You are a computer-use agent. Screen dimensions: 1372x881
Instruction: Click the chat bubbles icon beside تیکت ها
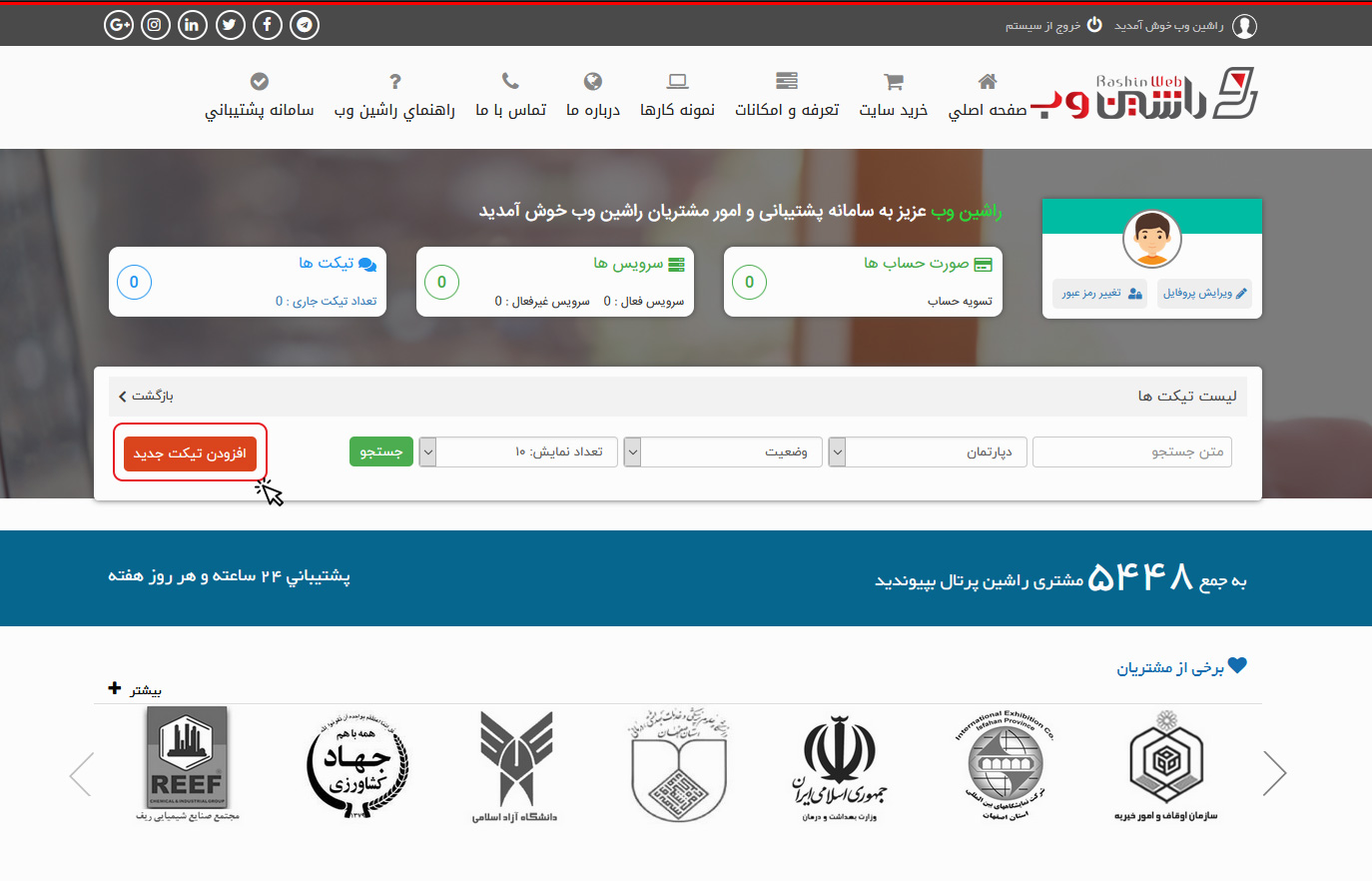(367, 264)
